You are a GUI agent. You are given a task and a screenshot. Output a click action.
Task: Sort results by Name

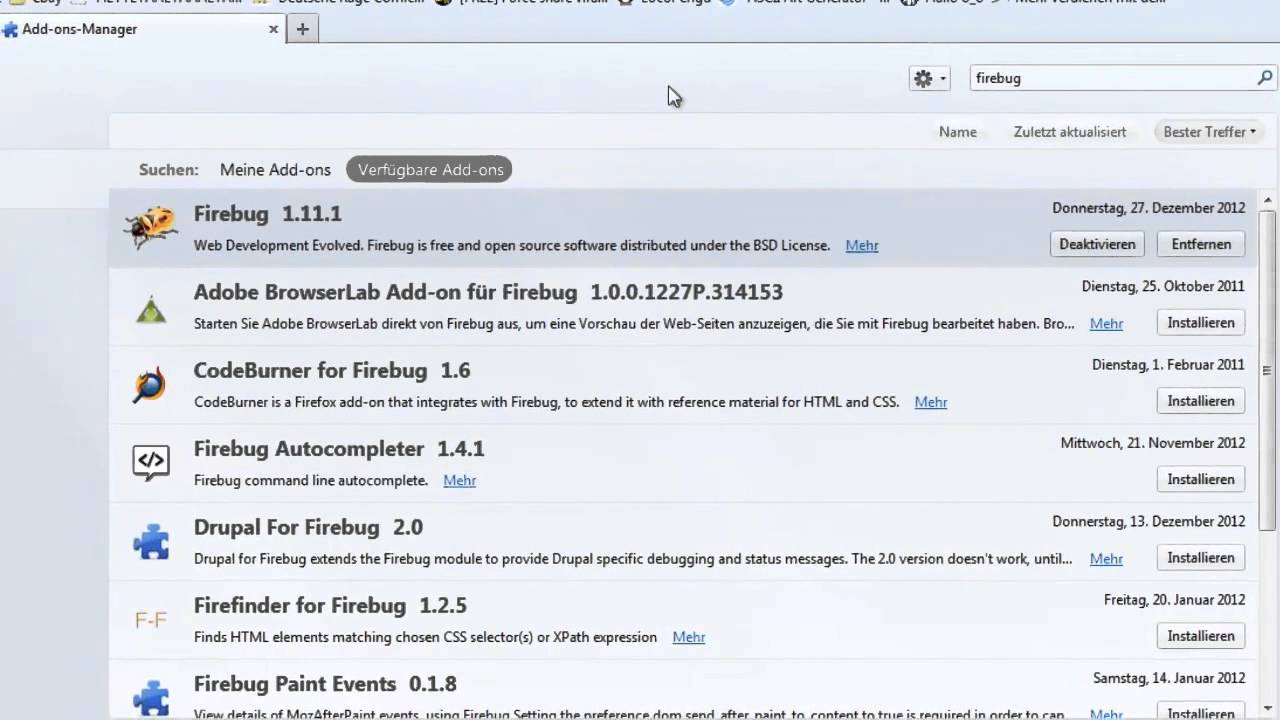pyautogui.click(x=957, y=132)
